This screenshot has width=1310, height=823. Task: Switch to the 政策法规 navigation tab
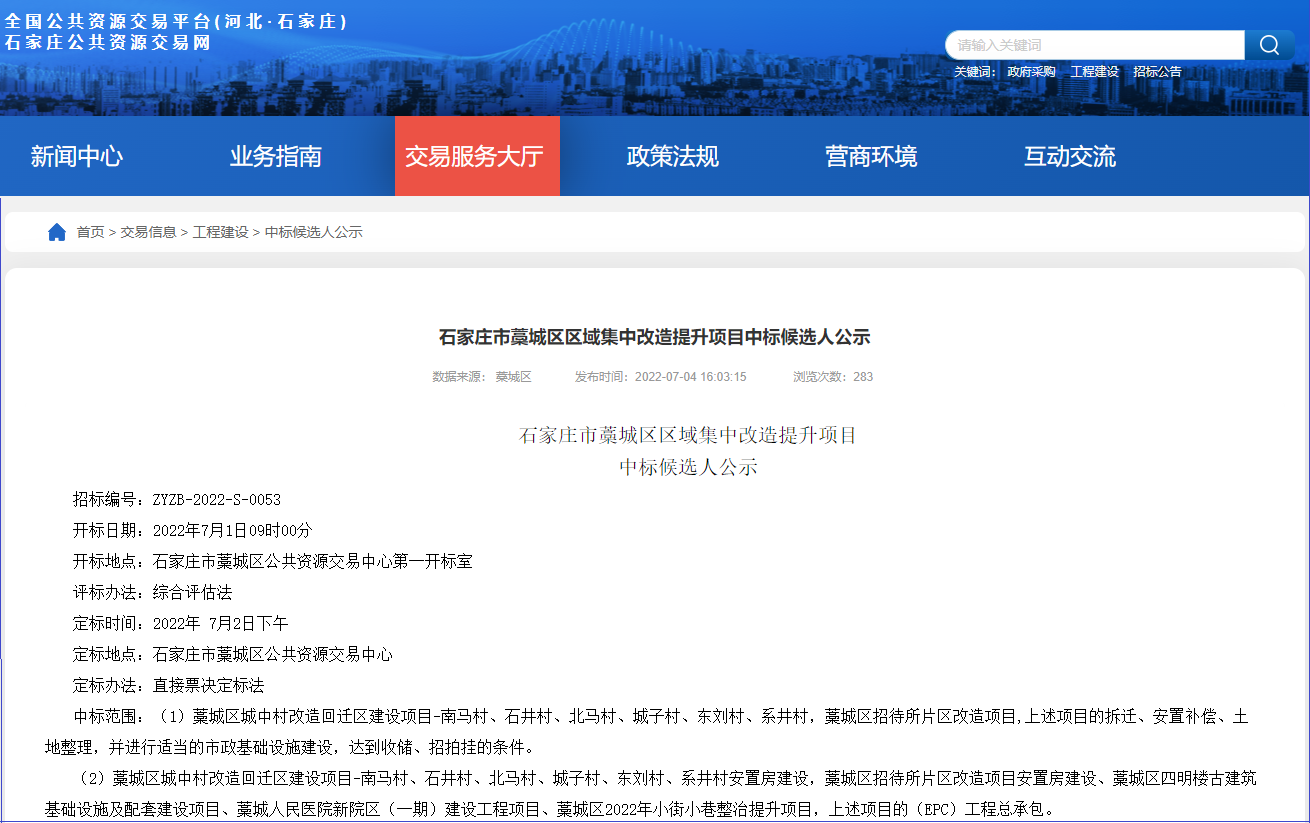coord(673,157)
